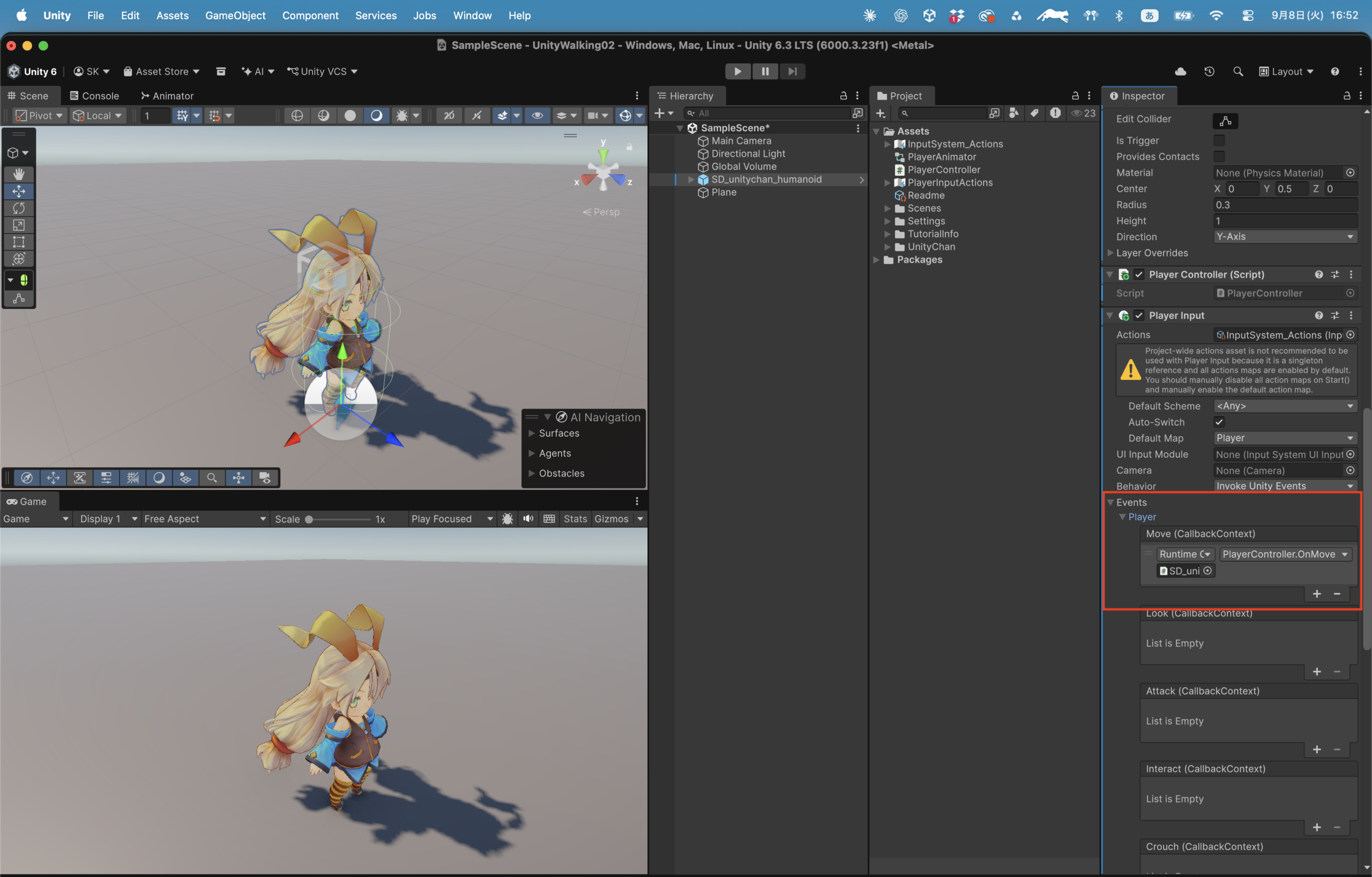
Task: Open the Direction Y-Axis dropdown
Action: 1285,236
